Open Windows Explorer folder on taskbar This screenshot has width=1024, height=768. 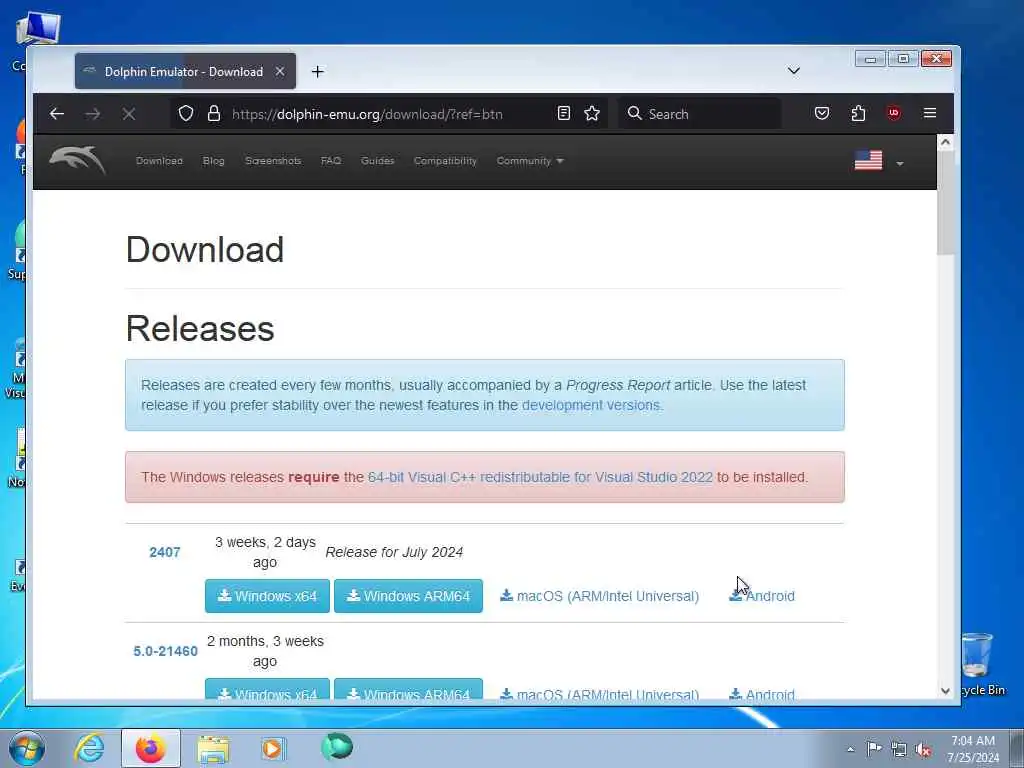click(214, 749)
